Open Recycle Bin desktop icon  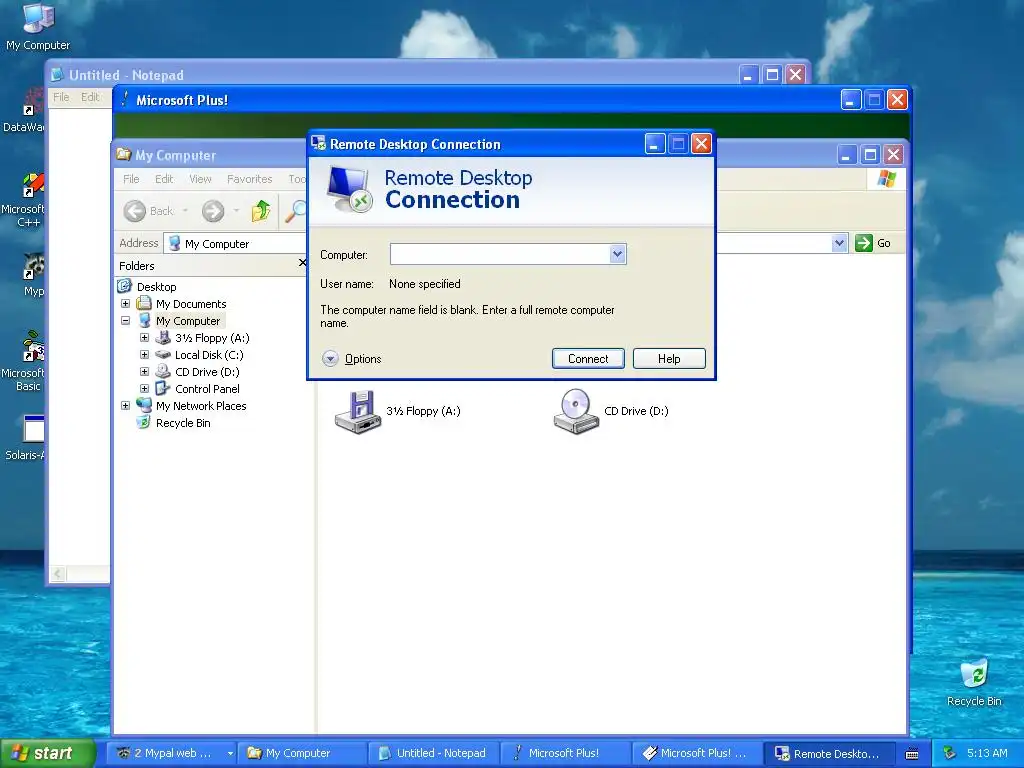pos(974,682)
